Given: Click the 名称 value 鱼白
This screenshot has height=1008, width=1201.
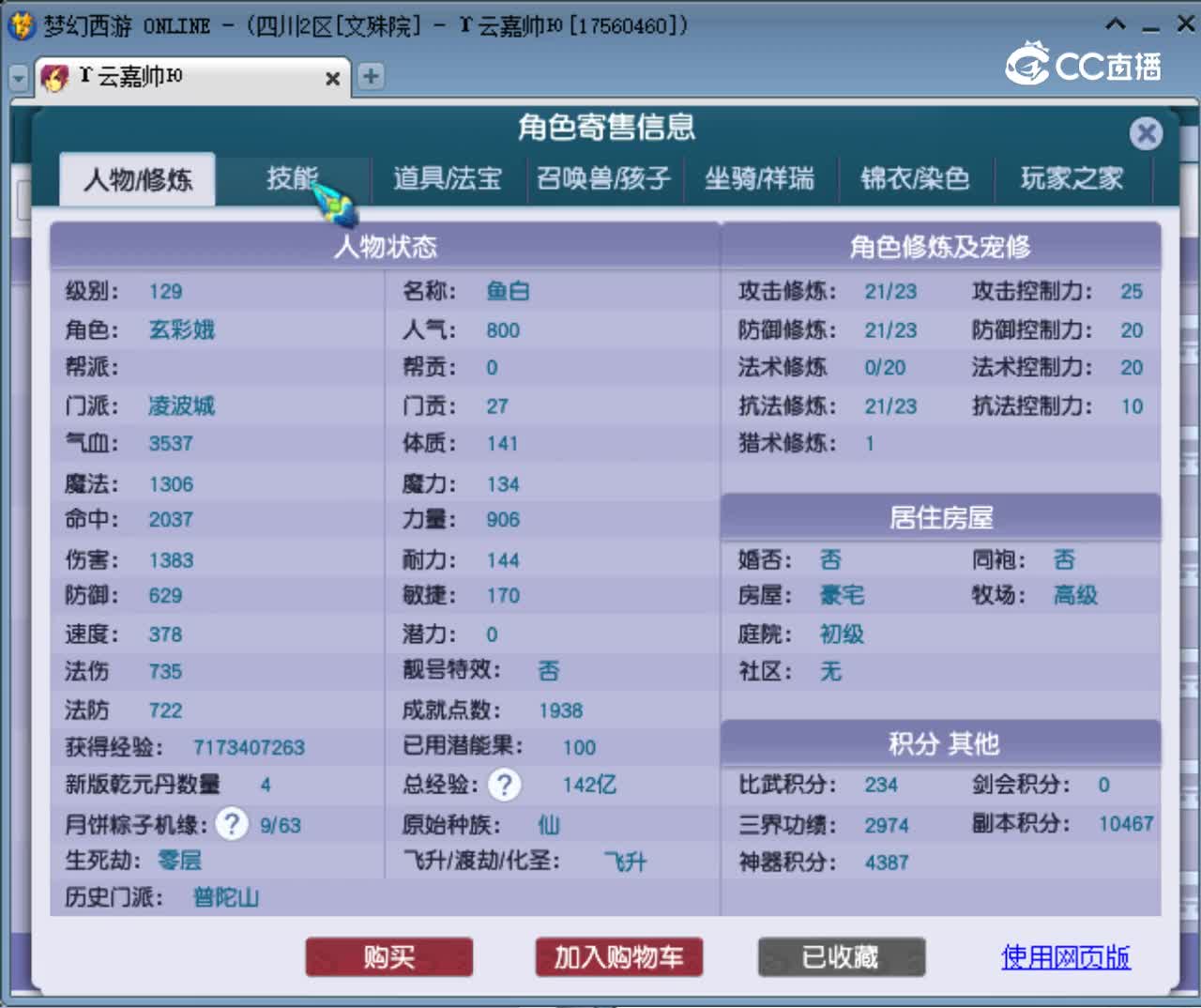Looking at the screenshot, I should click(508, 292).
